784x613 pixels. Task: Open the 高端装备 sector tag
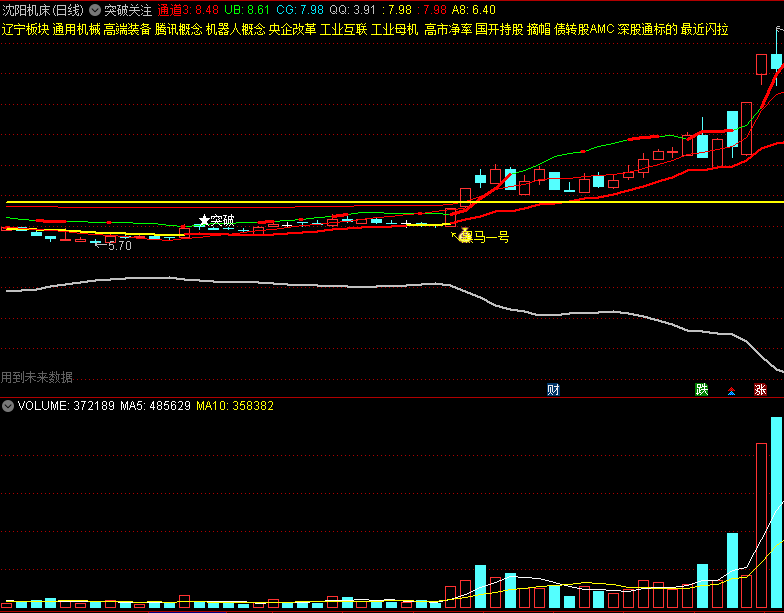(x=128, y=30)
